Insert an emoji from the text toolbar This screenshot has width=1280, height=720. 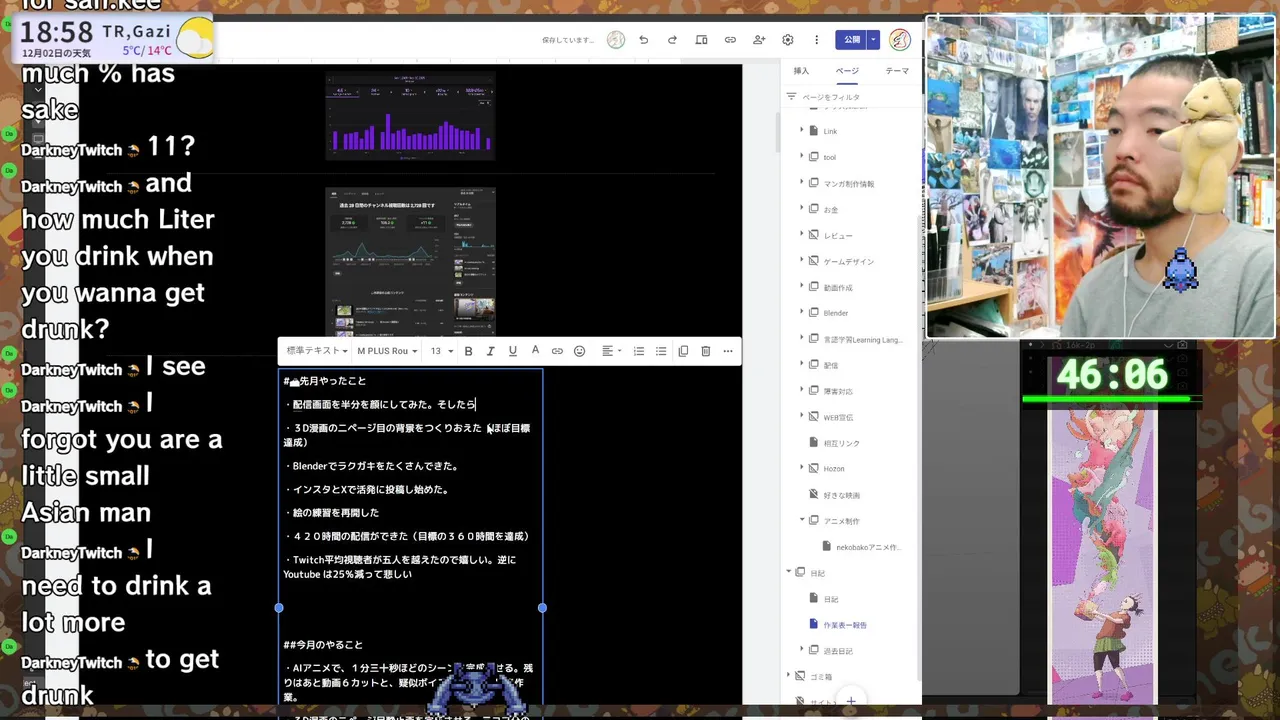(x=579, y=351)
